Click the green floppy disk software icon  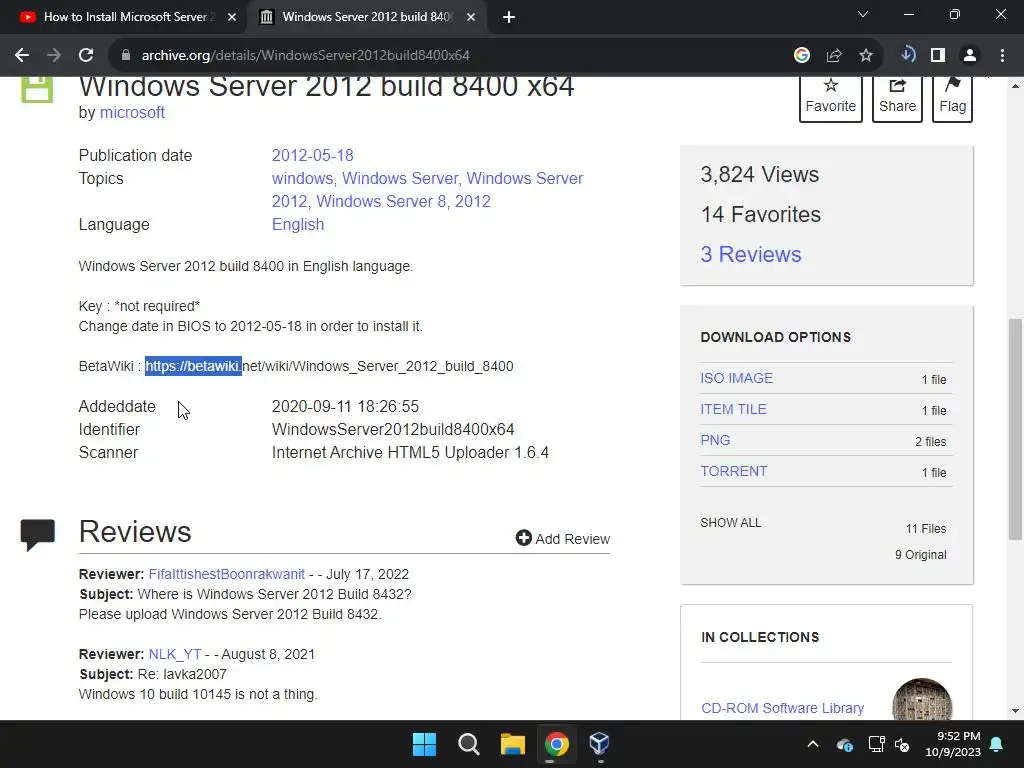click(x=37, y=89)
